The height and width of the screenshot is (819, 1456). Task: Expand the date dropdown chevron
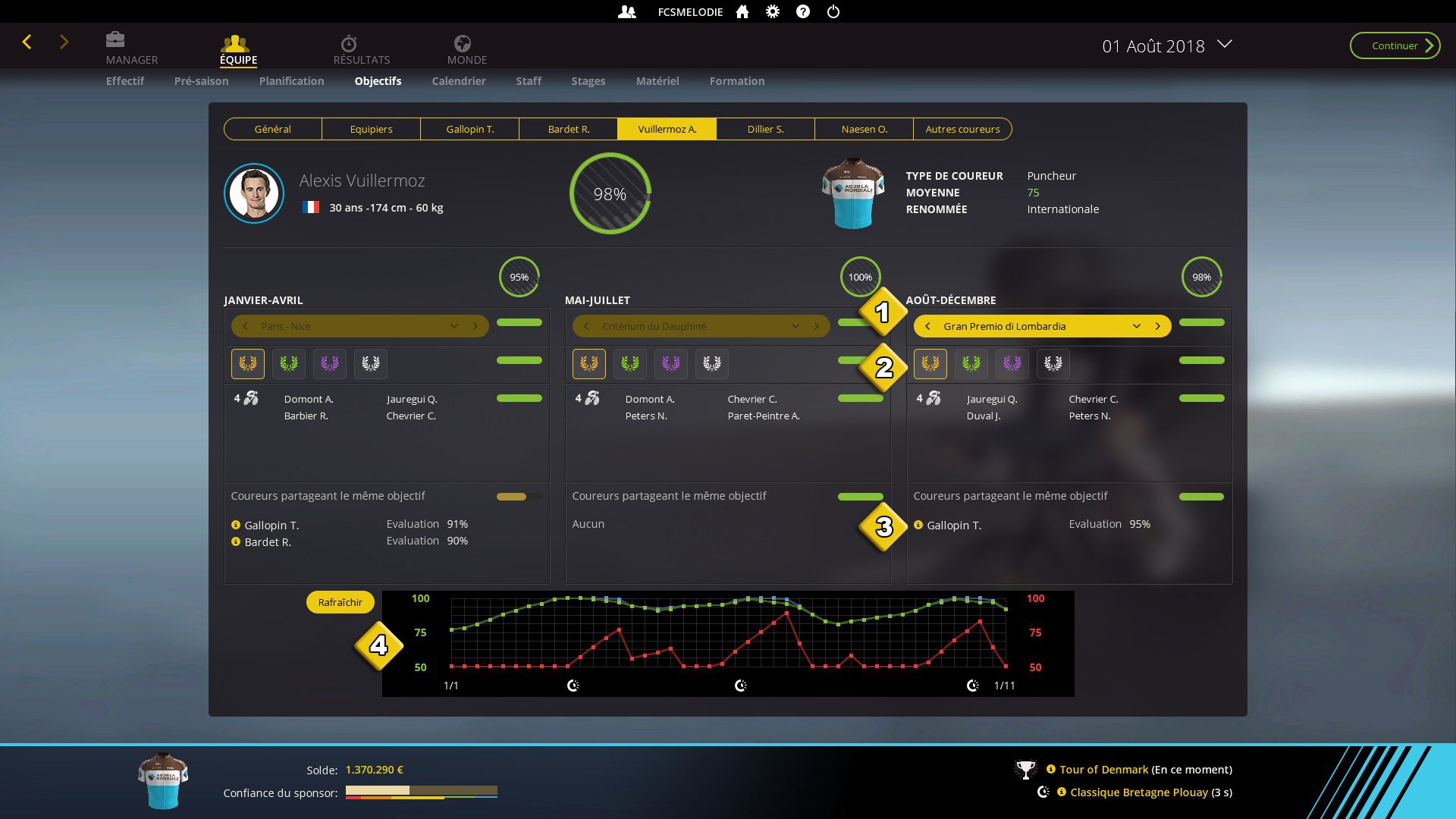point(1225,44)
